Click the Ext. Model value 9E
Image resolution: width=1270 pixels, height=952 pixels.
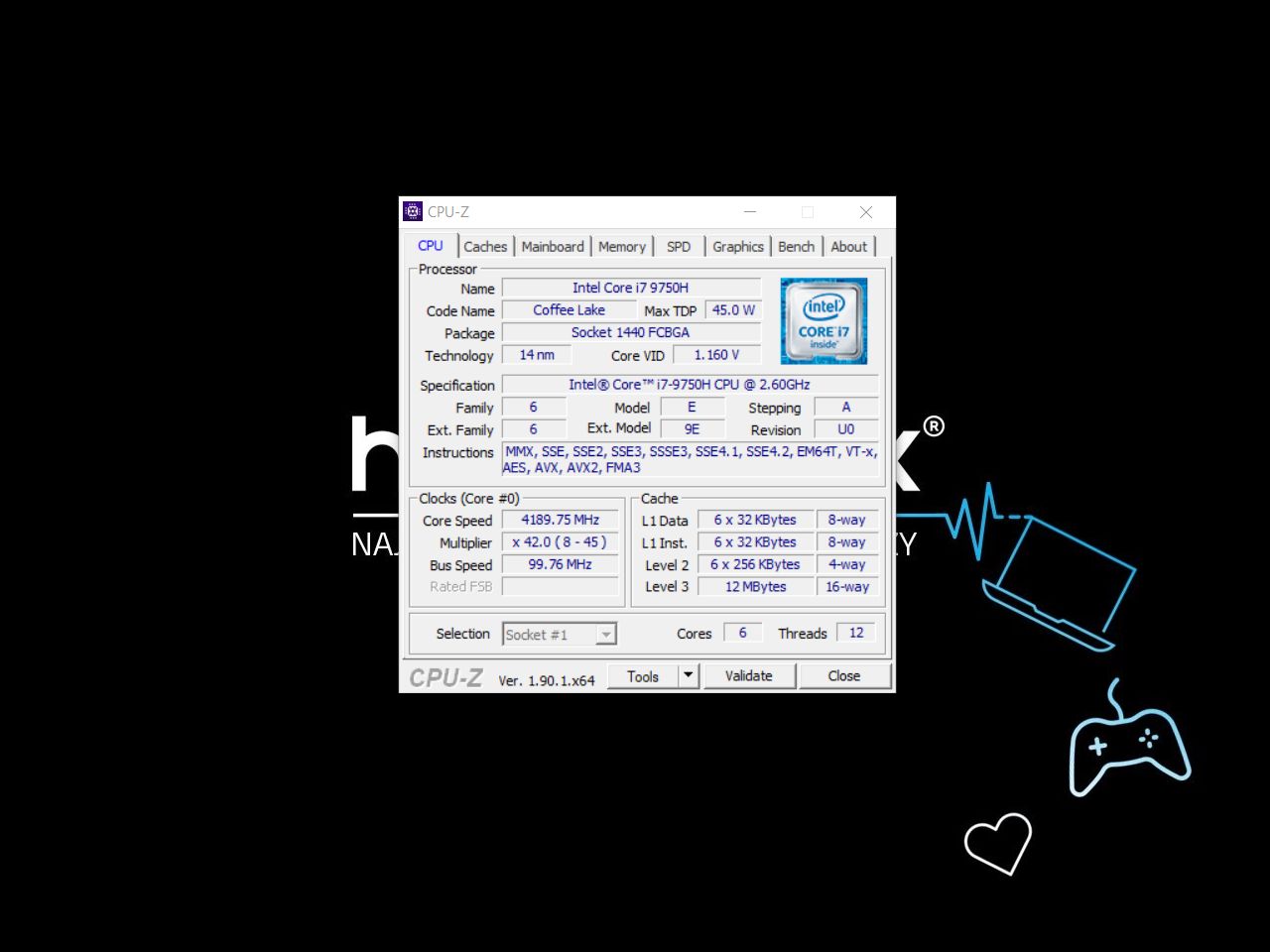(692, 429)
